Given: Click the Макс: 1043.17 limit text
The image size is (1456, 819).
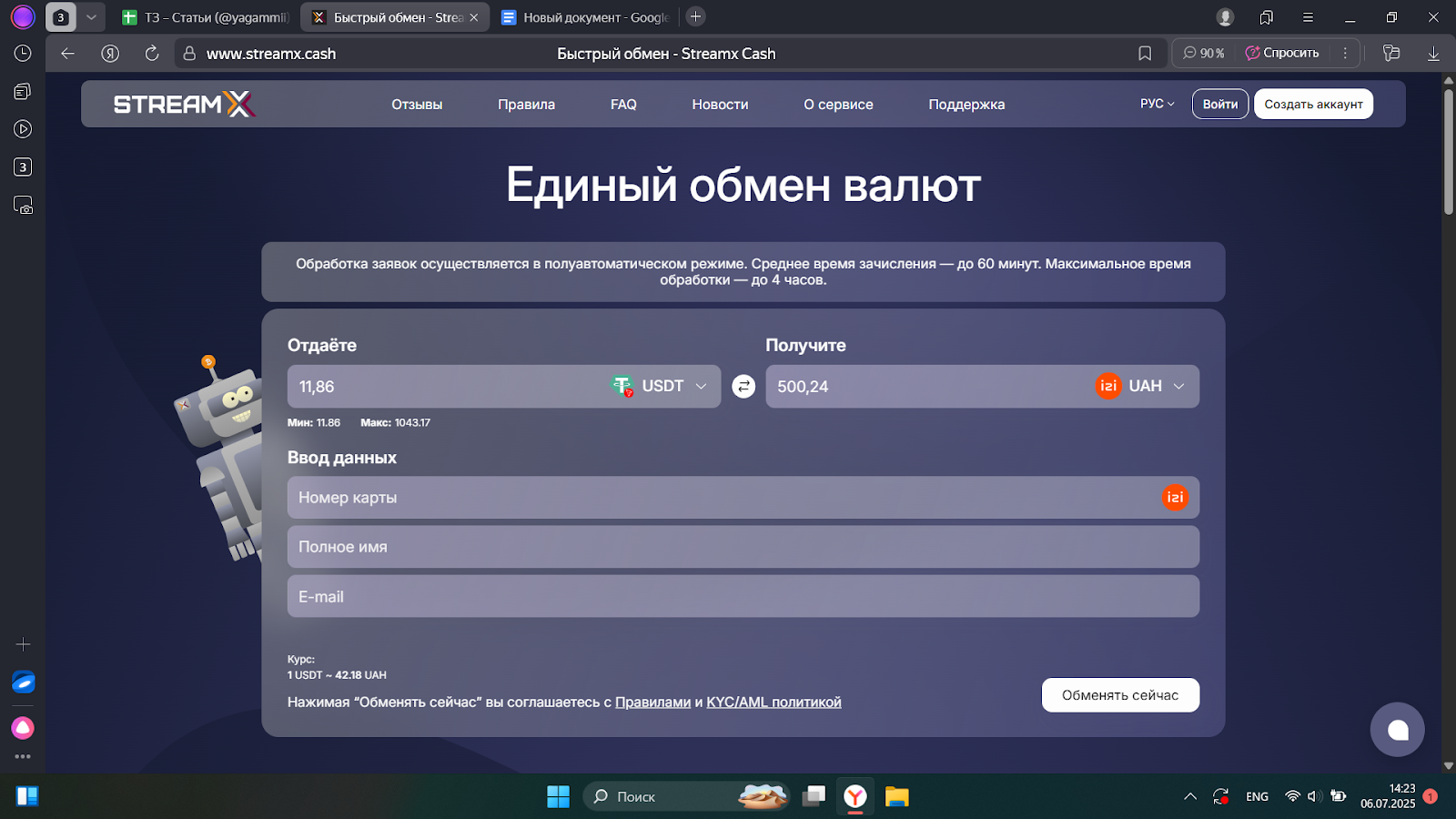Looking at the screenshot, I should point(396,423).
